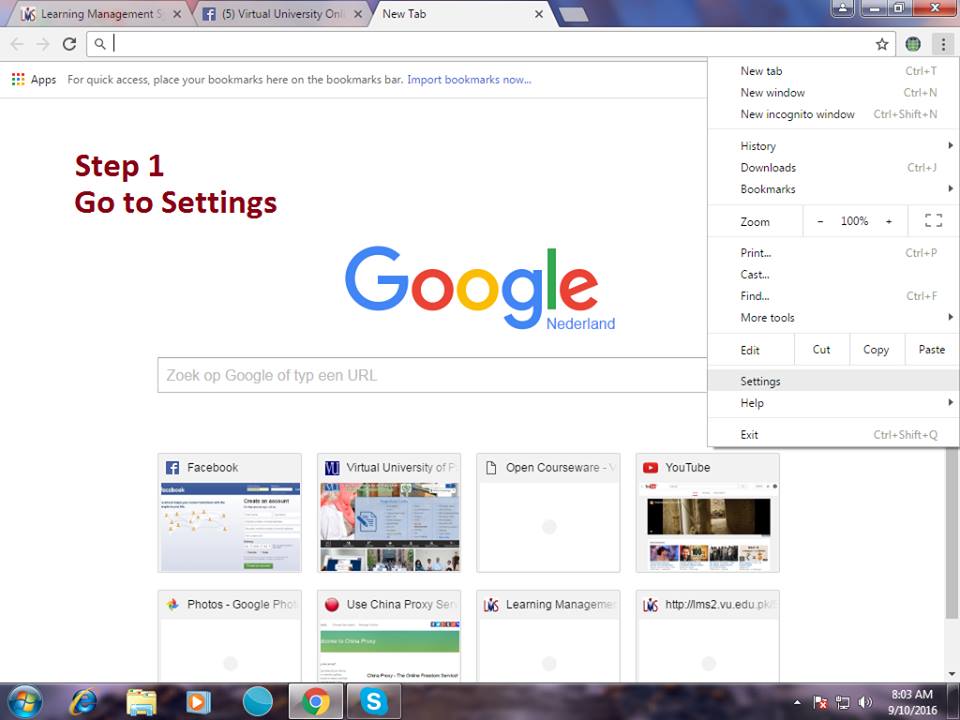
Task: Expand the History submenu
Action: point(833,146)
